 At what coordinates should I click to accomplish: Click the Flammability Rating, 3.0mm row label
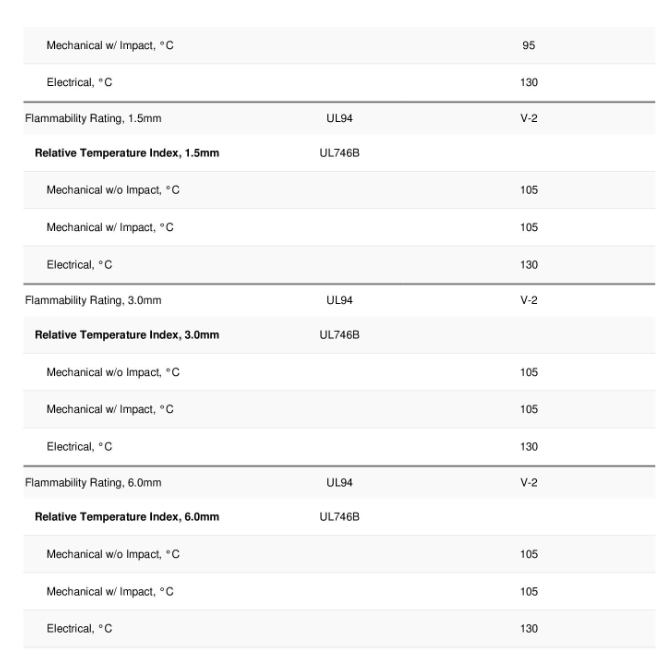[94, 300]
